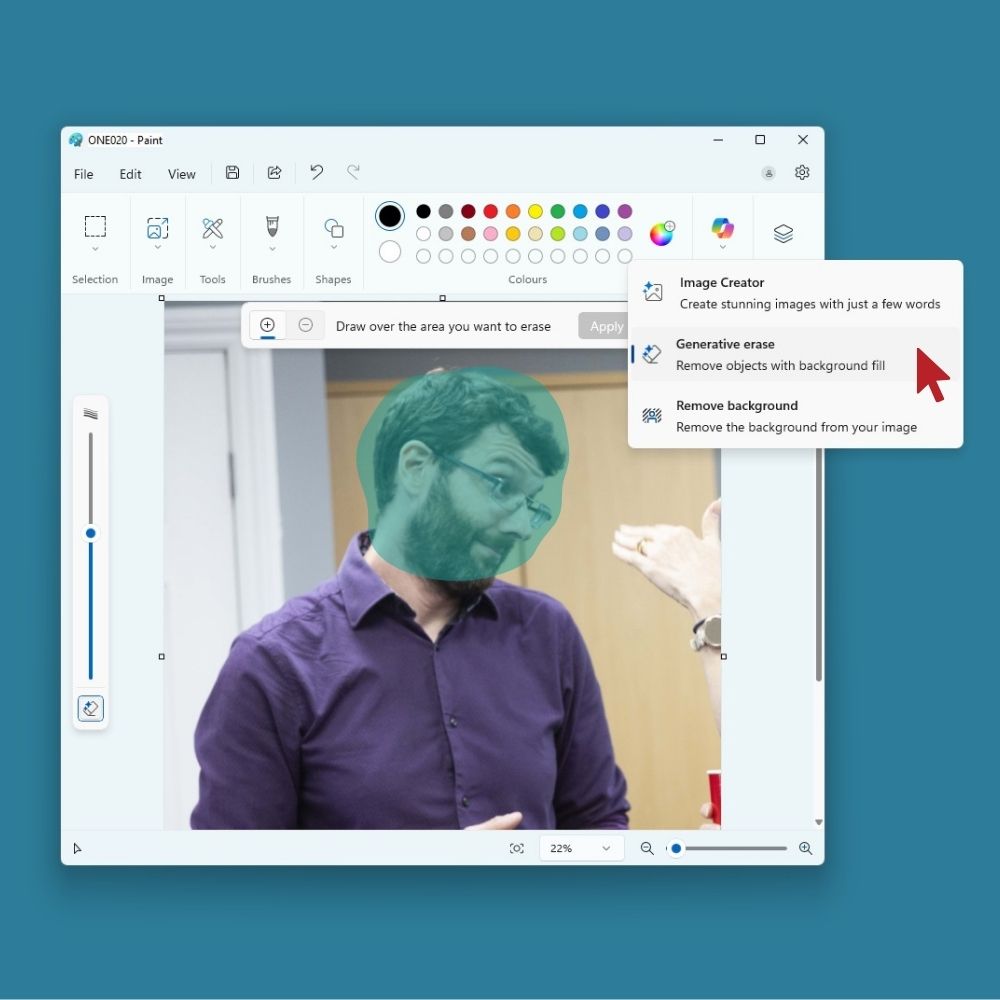The width and height of the screenshot is (1000, 1000).
Task: Click the fit to window icon
Action: click(516, 848)
